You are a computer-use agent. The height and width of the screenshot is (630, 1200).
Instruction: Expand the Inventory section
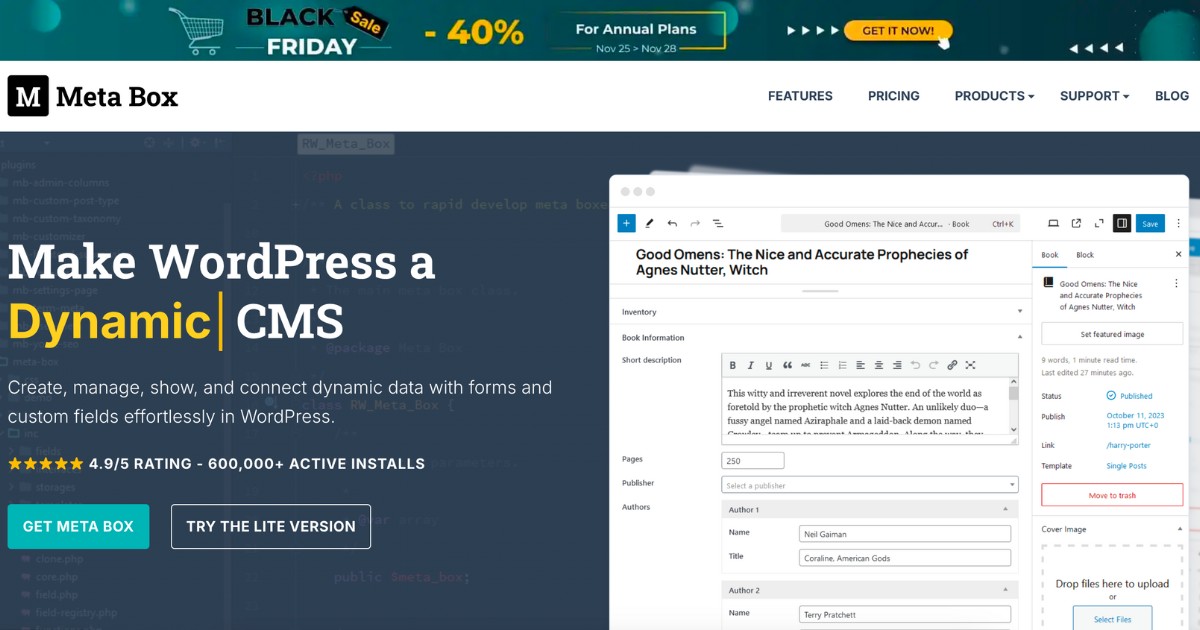[819, 312]
